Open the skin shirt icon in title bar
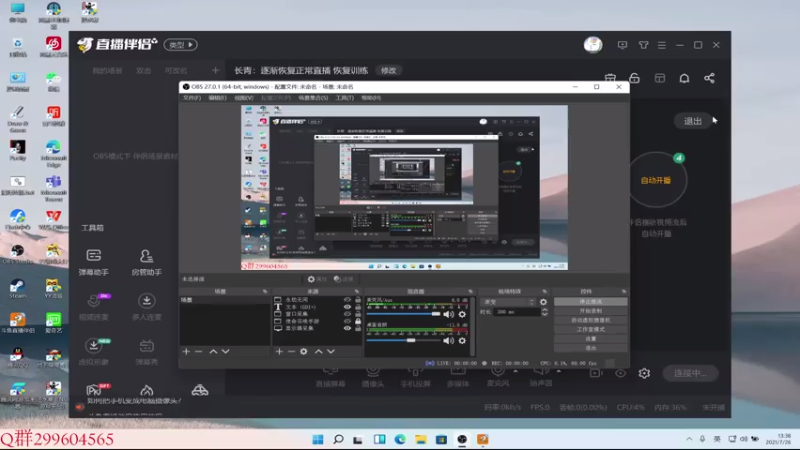This screenshot has width=800, height=450. click(x=643, y=45)
